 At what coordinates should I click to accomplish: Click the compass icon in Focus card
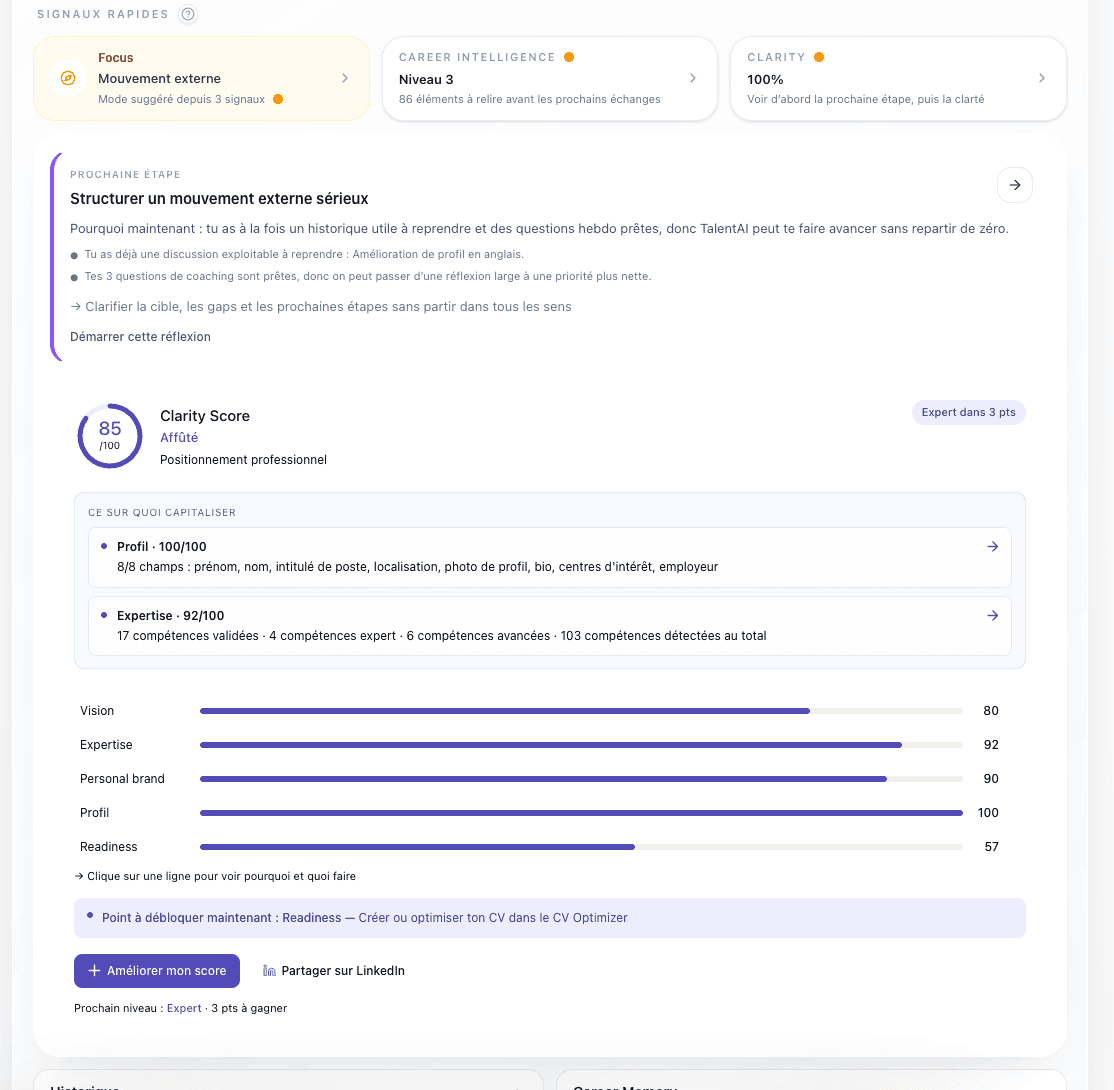[x=68, y=78]
